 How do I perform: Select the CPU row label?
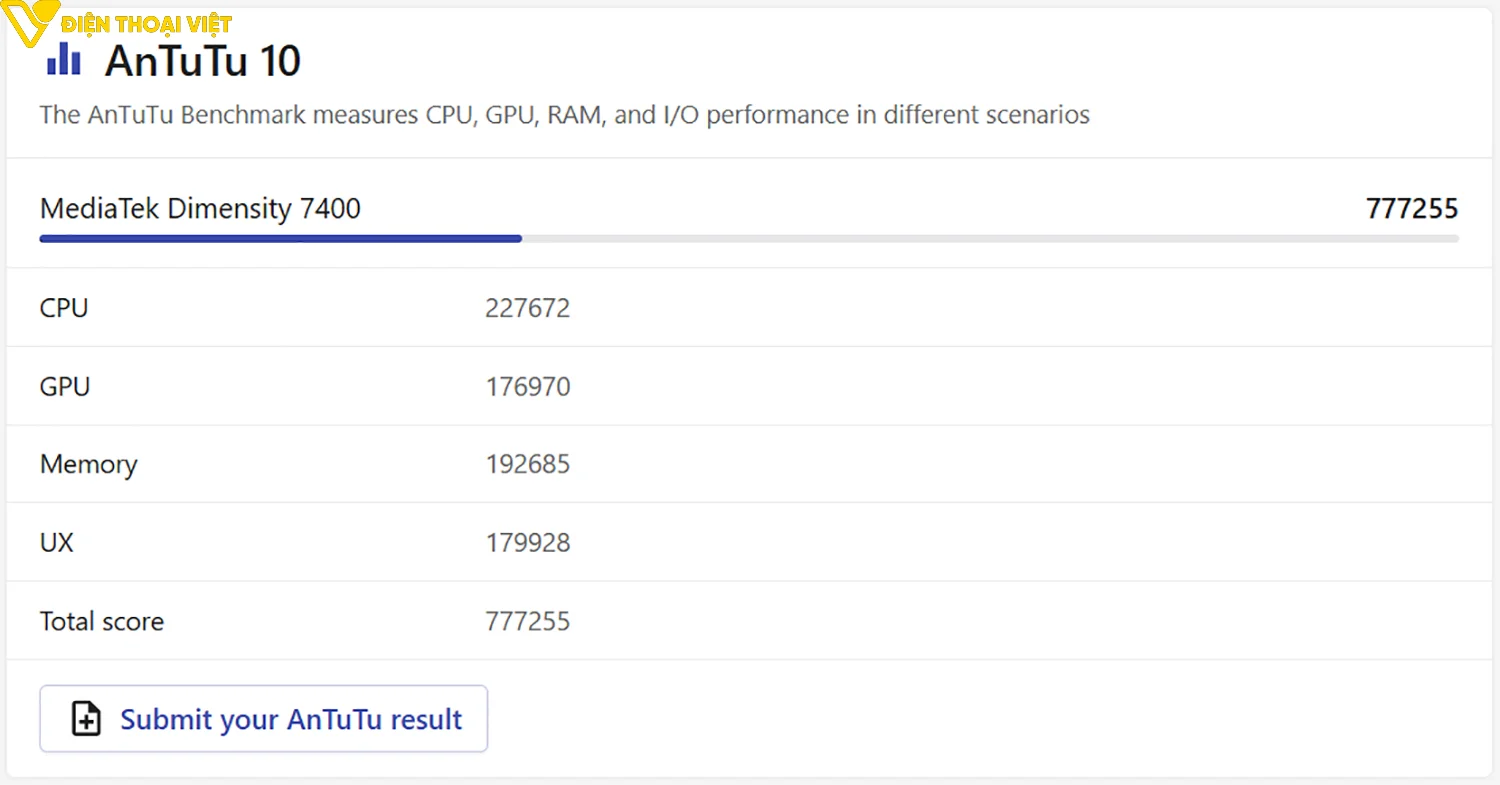[64, 308]
